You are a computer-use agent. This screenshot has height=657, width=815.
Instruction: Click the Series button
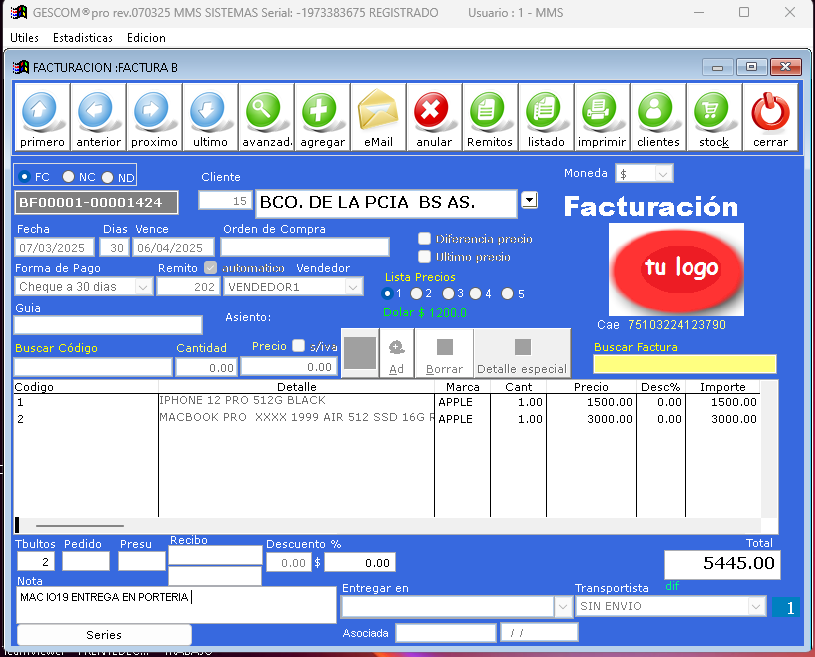pos(104,635)
